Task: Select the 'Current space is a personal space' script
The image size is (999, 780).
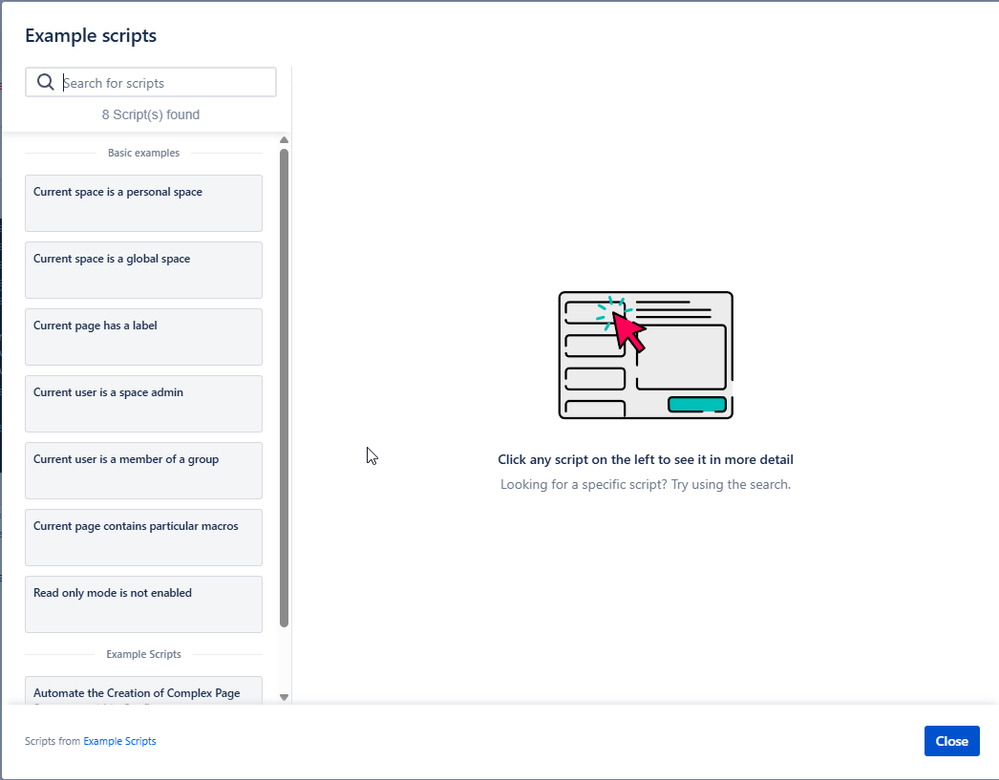Action: pos(143,203)
